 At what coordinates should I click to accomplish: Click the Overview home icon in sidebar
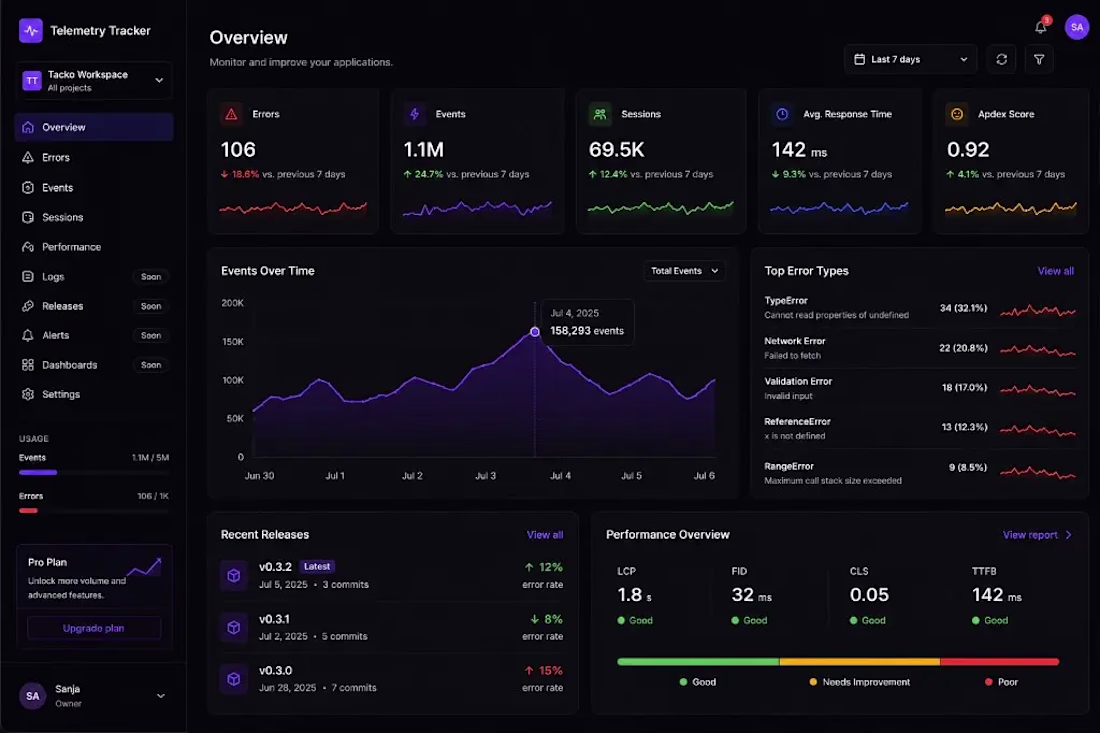28,127
